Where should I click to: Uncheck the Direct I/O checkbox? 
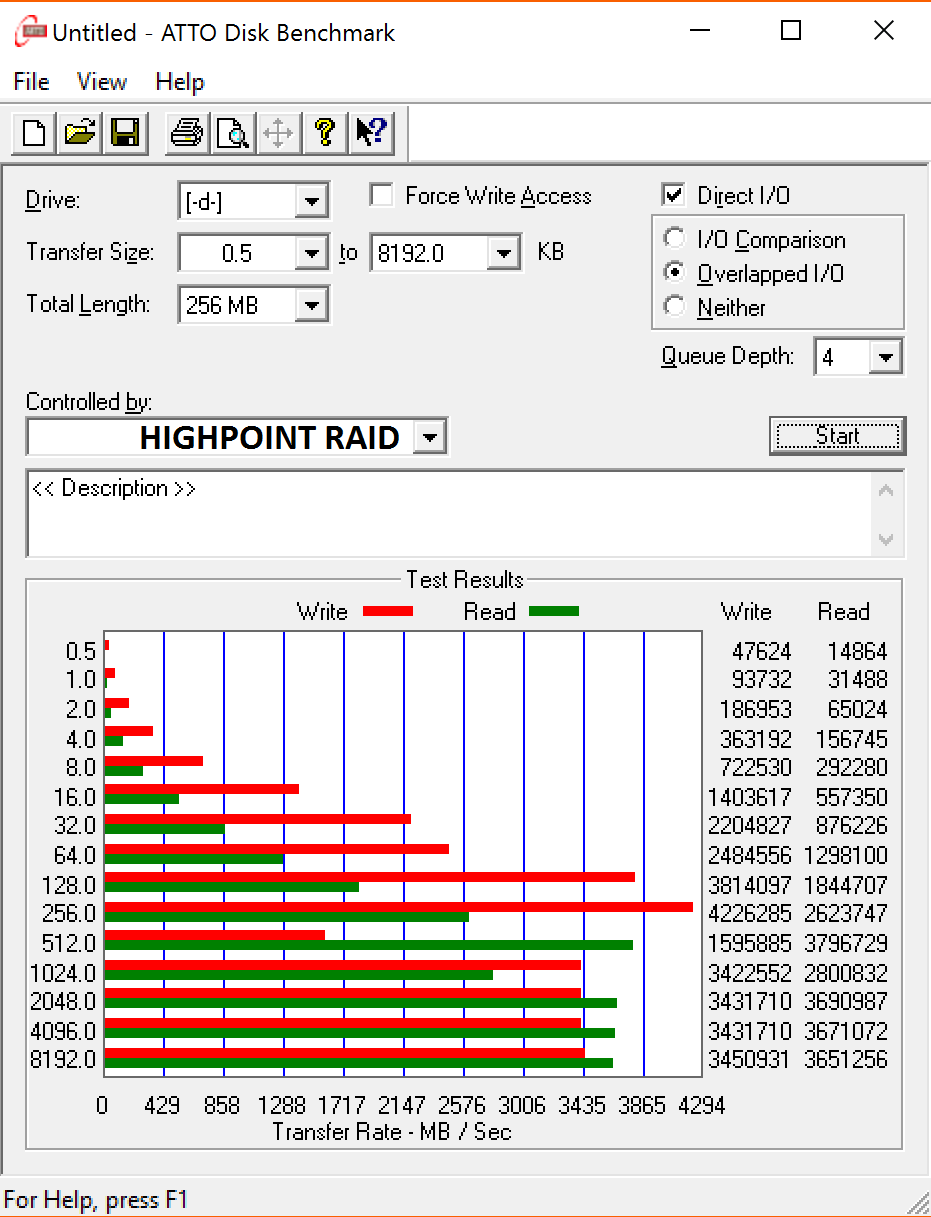(673, 196)
